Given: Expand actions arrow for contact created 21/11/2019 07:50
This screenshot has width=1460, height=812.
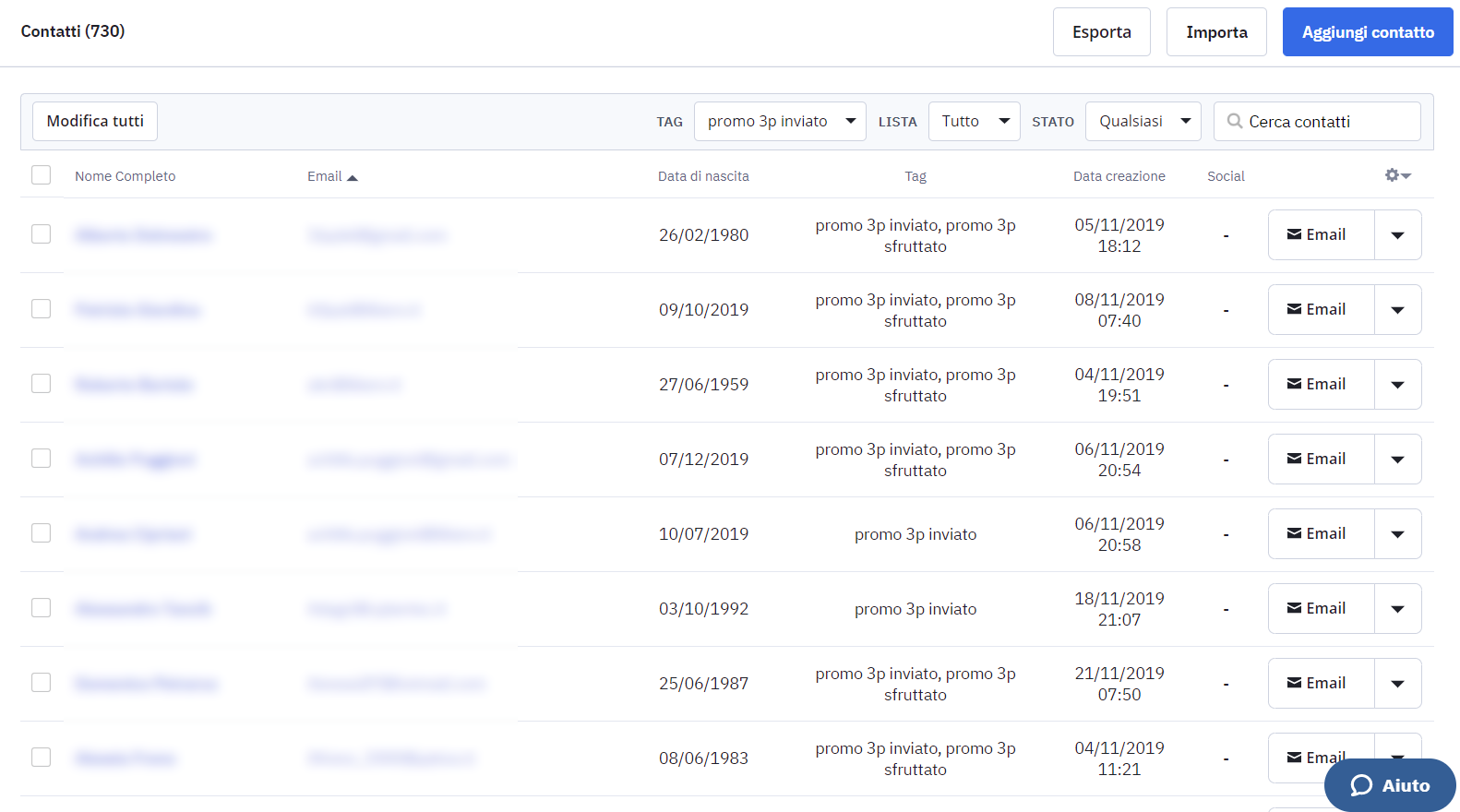Looking at the screenshot, I should pos(1398,684).
